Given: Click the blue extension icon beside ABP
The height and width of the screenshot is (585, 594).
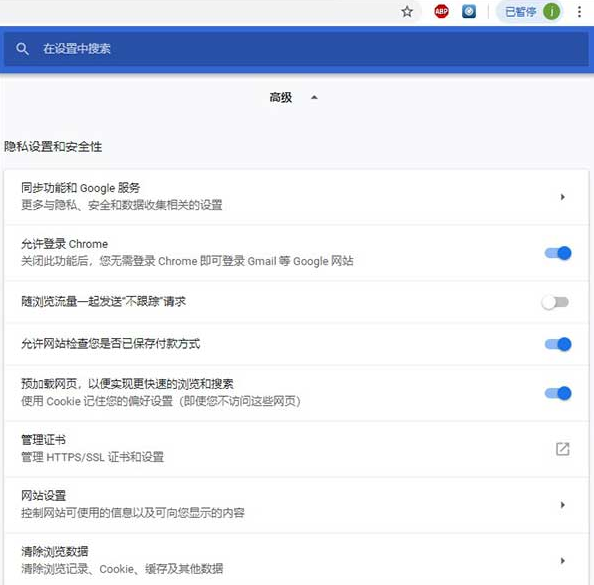Looking at the screenshot, I should point(469,12).
